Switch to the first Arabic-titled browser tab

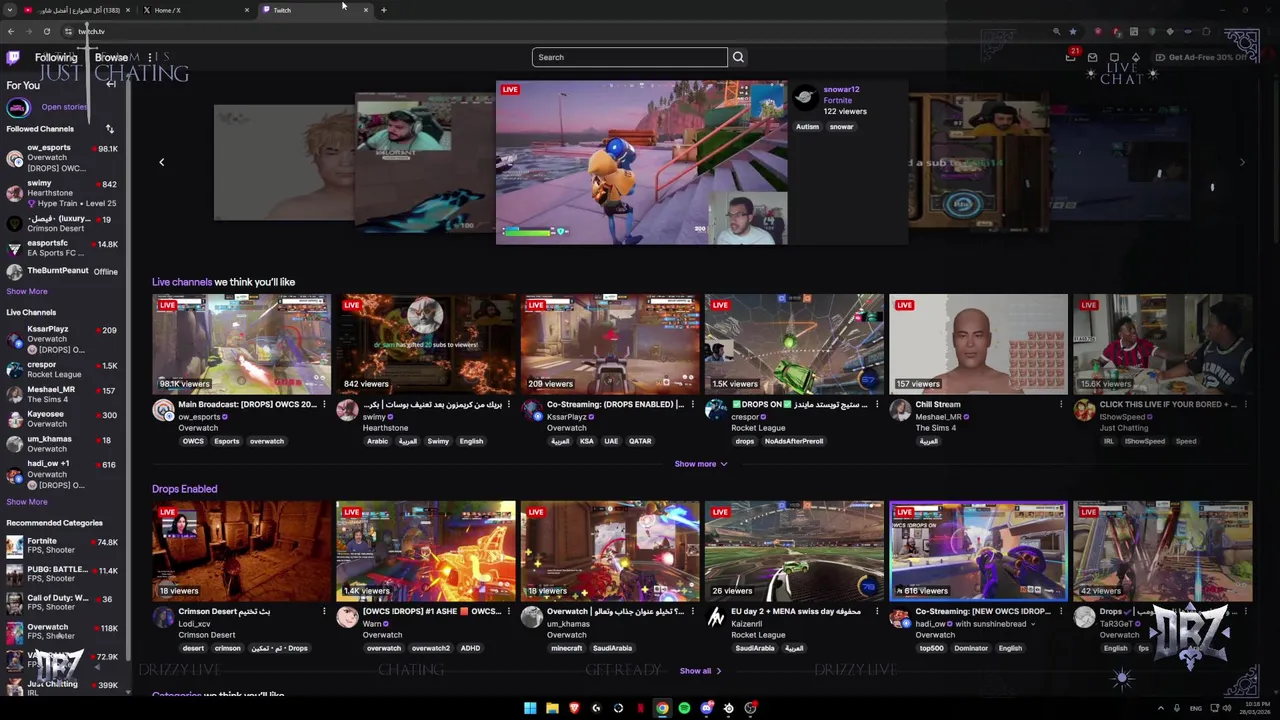coord(79,10)
